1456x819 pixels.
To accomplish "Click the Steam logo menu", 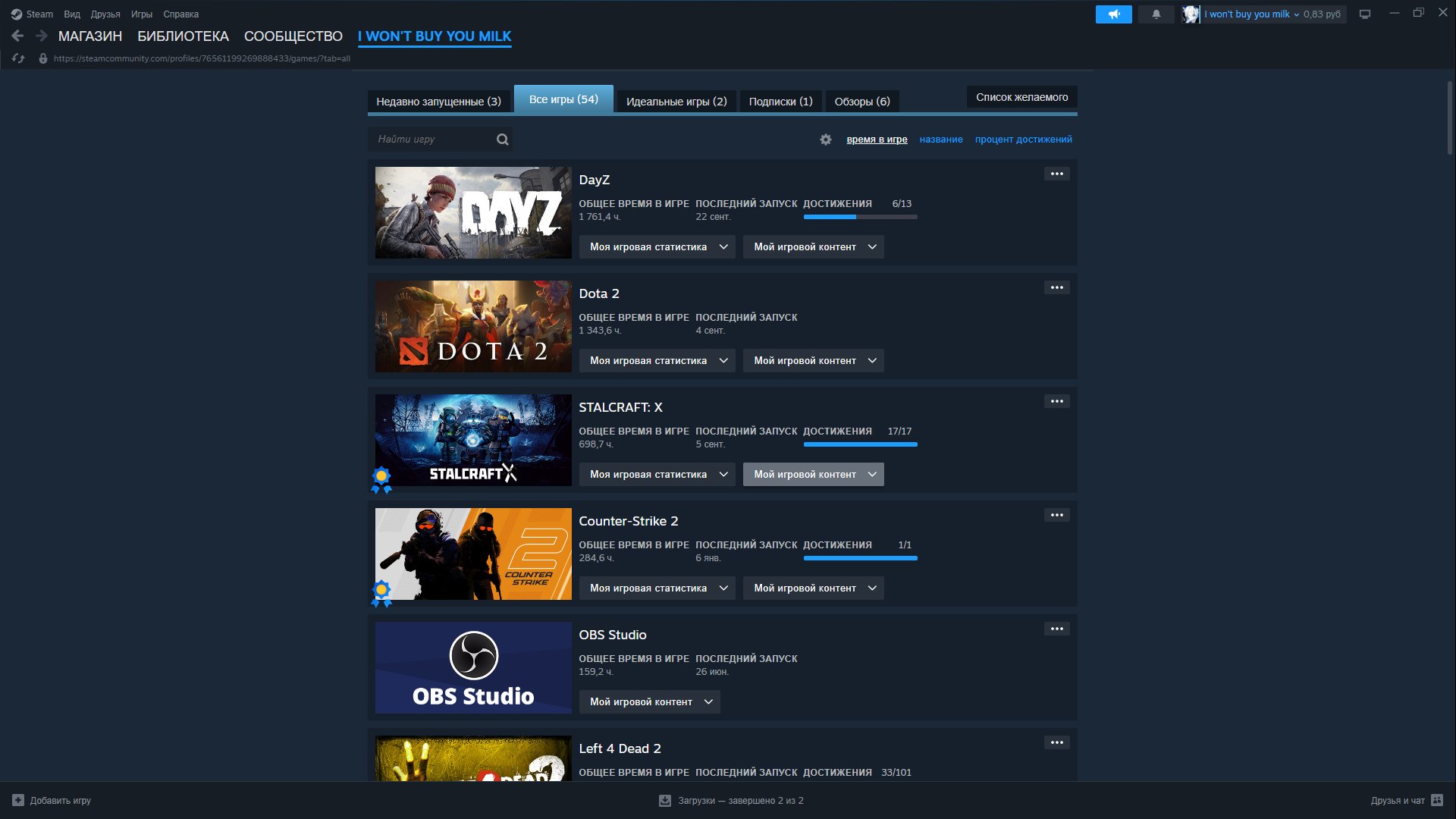I will [32, 14].
